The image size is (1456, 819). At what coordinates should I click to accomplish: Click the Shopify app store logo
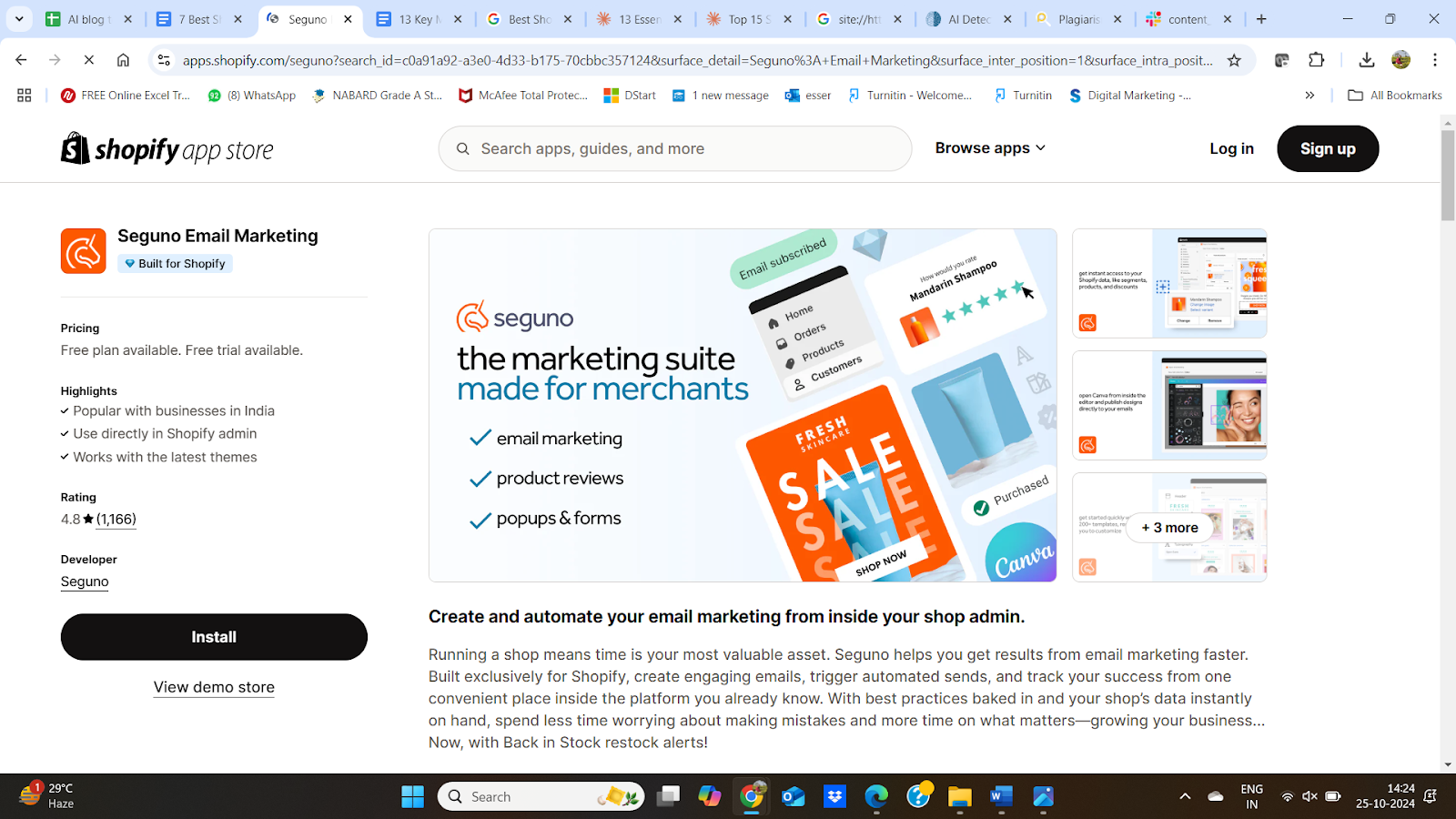[x=167, y=149]
